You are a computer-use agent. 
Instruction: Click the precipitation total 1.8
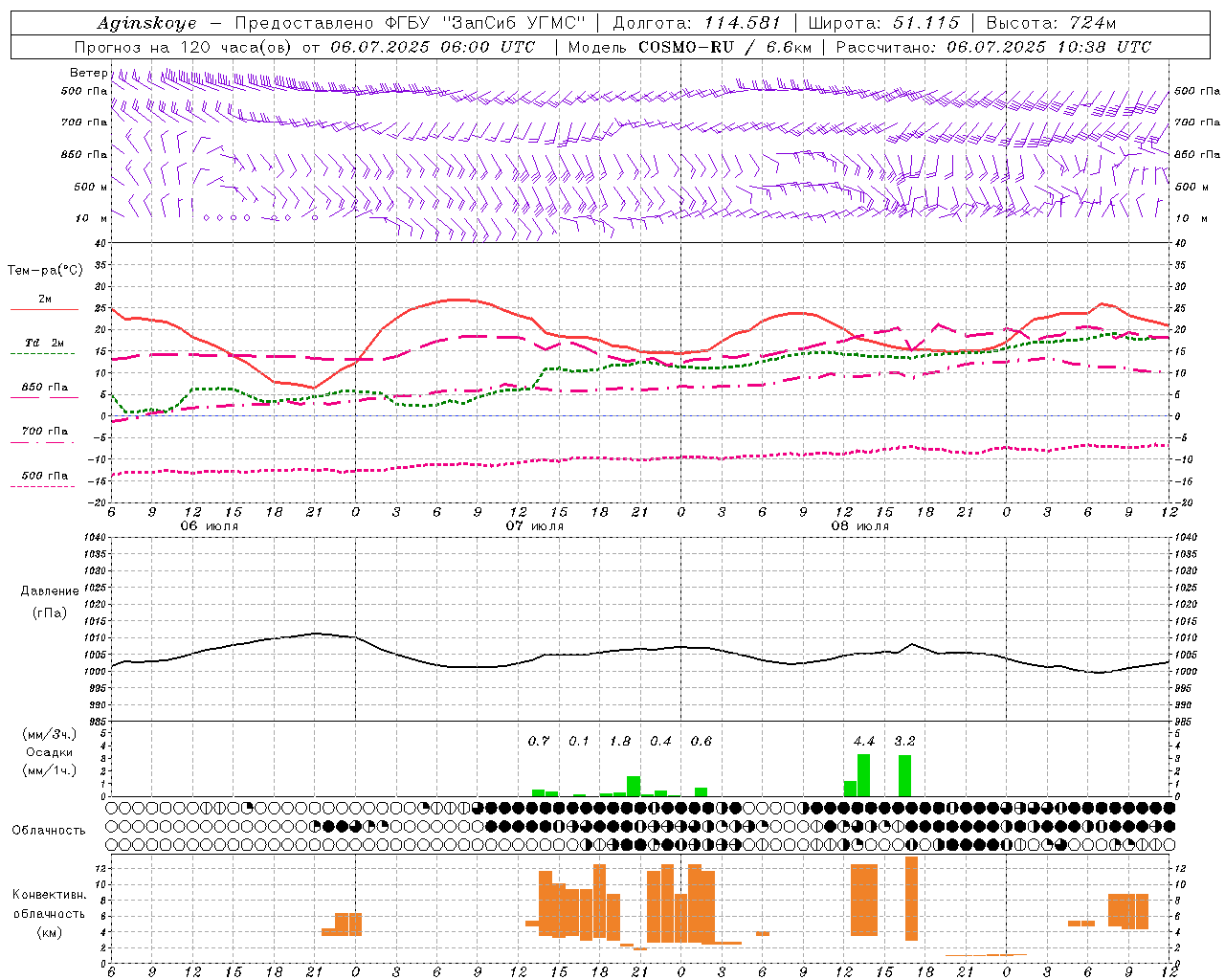coord(620,742)
